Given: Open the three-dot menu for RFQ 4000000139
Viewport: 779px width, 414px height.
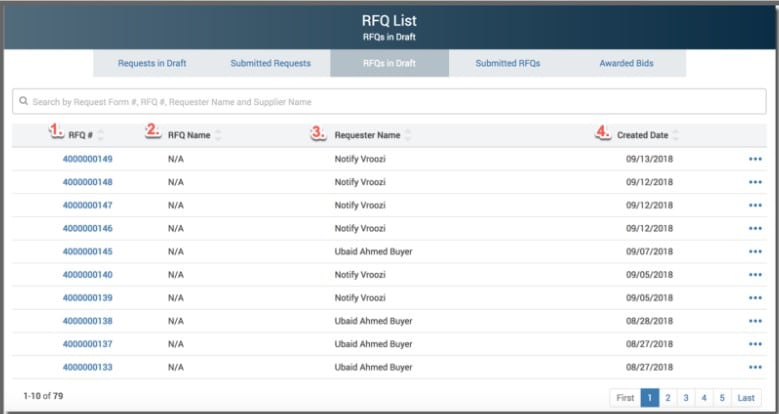Looking at the screenshot, I should [x=754, y=298].
